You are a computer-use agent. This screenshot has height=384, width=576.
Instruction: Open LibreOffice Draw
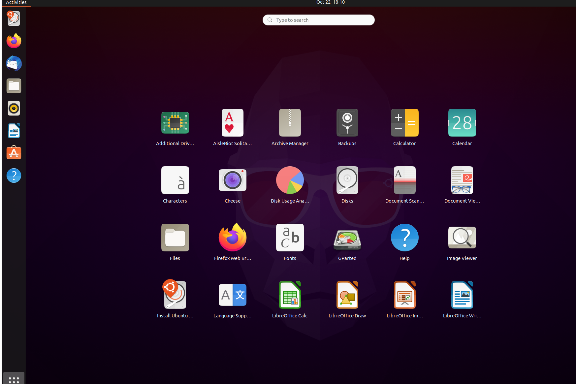point(347,295)
